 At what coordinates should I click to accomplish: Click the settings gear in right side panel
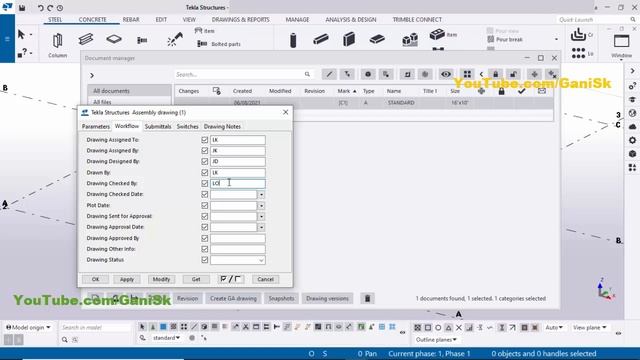pyautogui.click(x=632, y=140)
